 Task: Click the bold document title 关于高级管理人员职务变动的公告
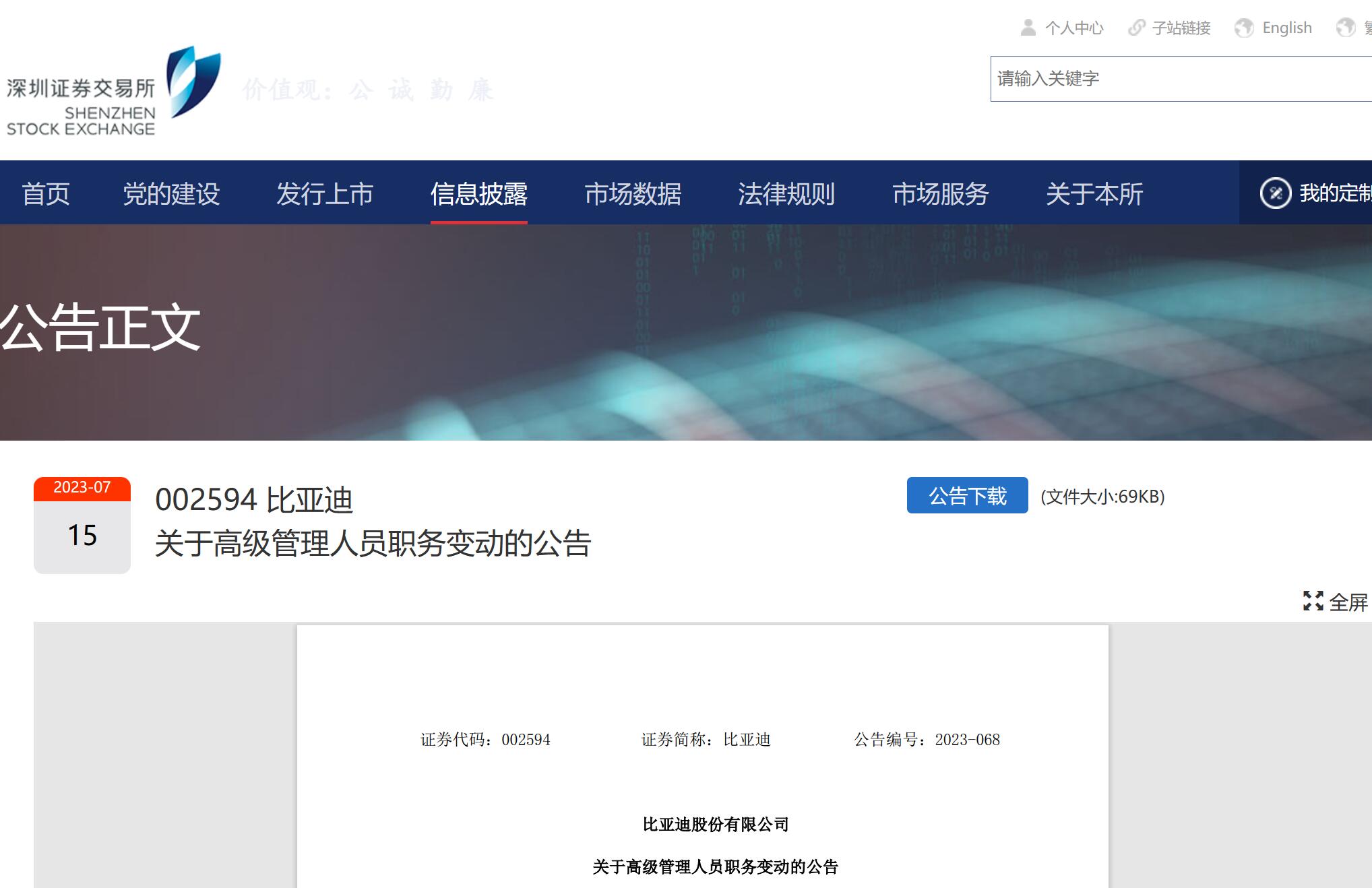click(716, 867)
